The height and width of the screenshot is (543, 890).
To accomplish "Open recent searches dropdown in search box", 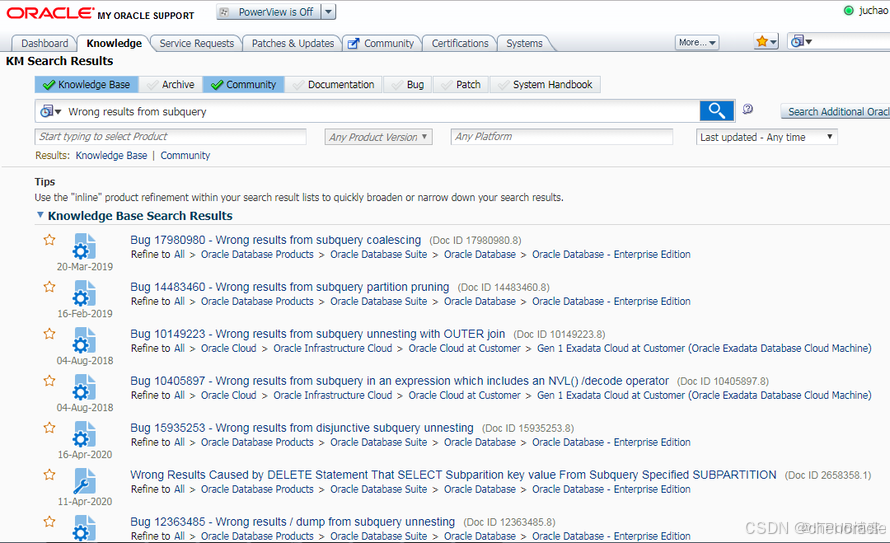I will [x=51, y=111].
